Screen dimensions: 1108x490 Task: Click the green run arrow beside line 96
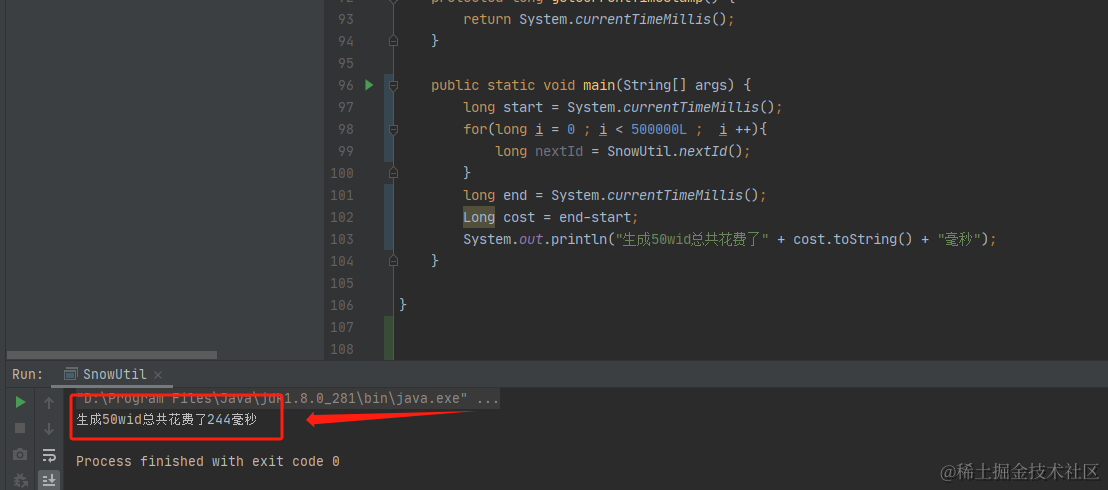pos(369,85)
